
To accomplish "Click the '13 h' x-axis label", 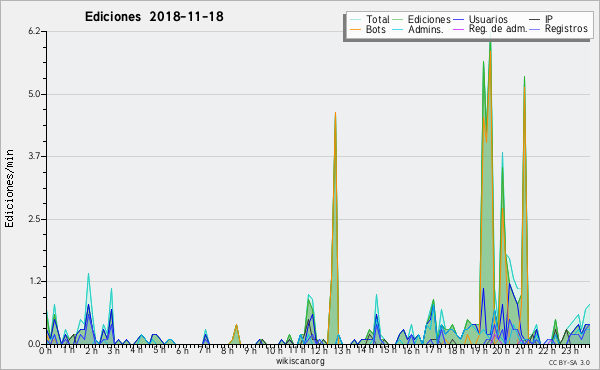I will [x=342, y=350].
